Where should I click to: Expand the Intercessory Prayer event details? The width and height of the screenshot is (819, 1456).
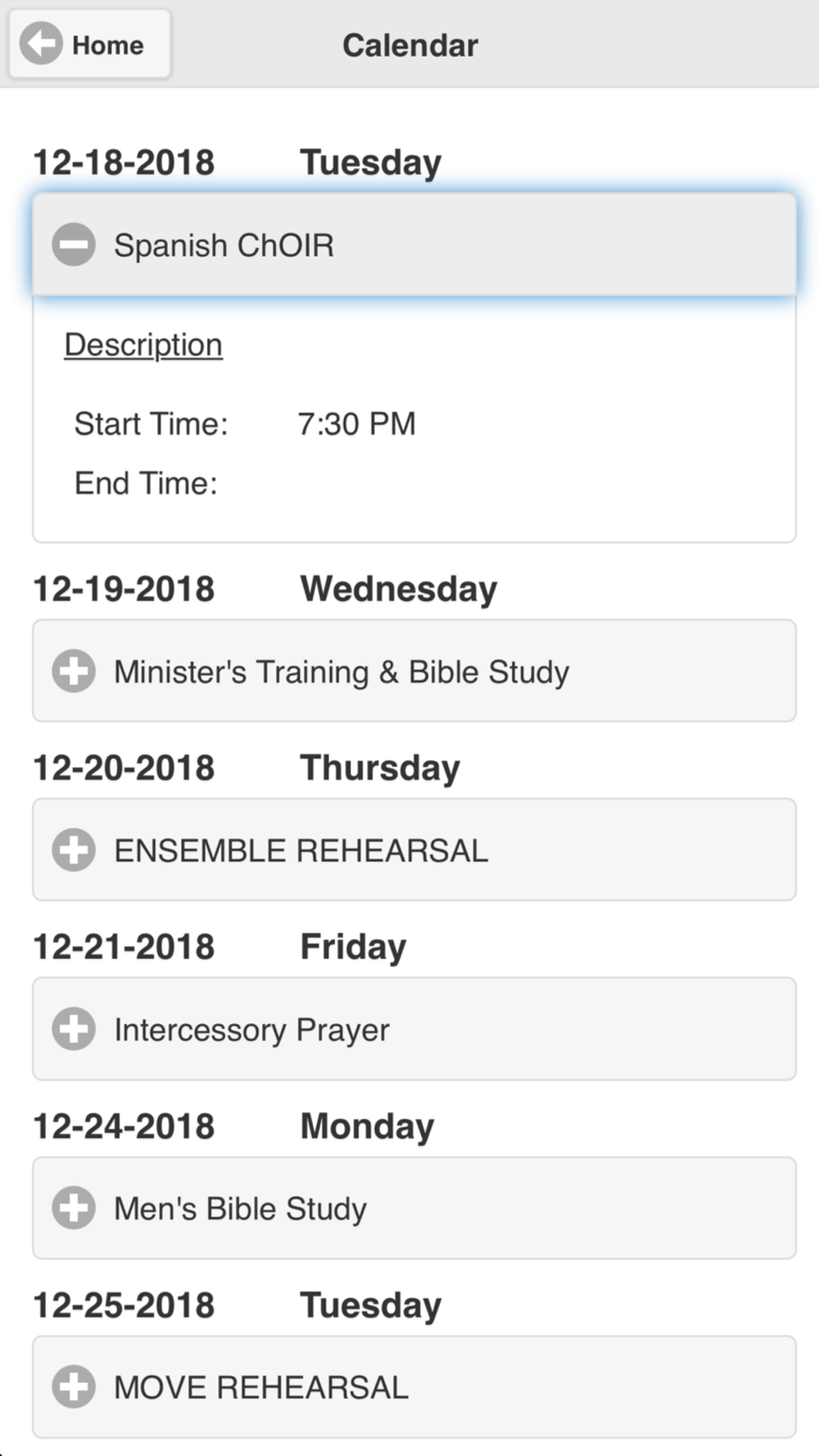[414, 1029]
